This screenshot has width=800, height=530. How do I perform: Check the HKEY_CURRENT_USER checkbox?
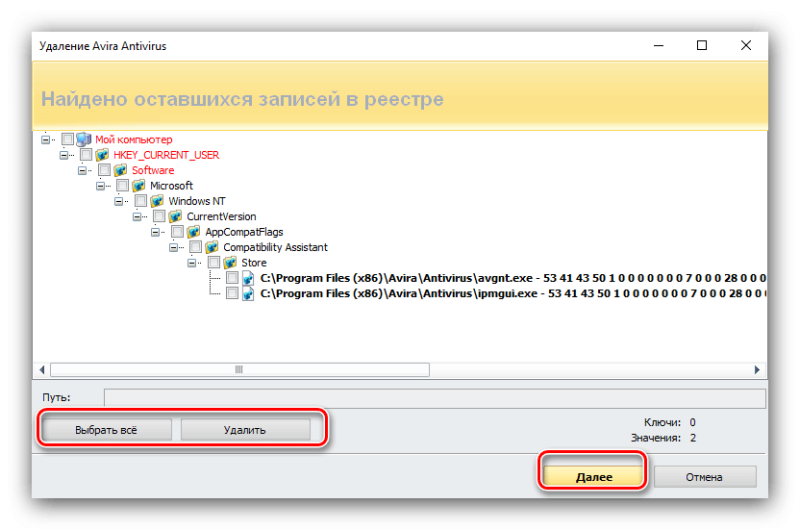pos(86,155)
